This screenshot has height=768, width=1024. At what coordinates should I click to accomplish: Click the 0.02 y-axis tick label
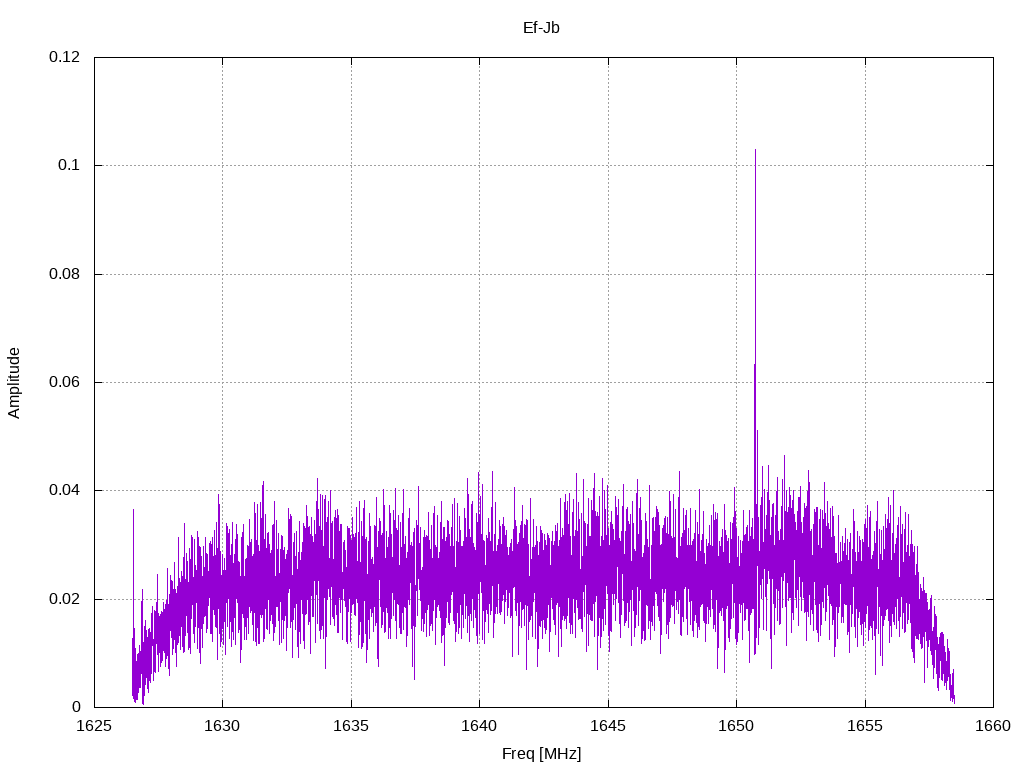[x=65, y=599]
